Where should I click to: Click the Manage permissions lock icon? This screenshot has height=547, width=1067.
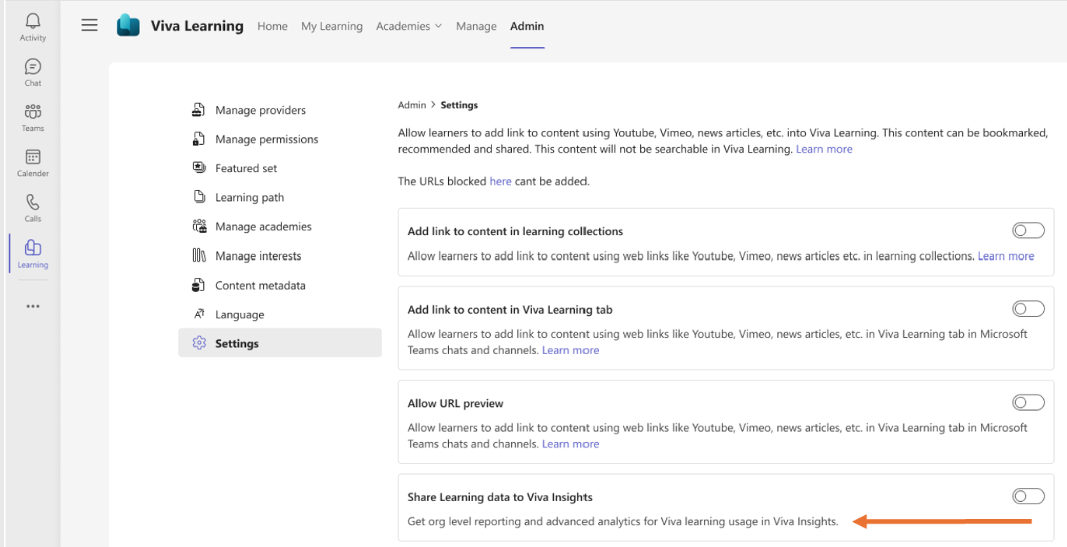[199, 139]
